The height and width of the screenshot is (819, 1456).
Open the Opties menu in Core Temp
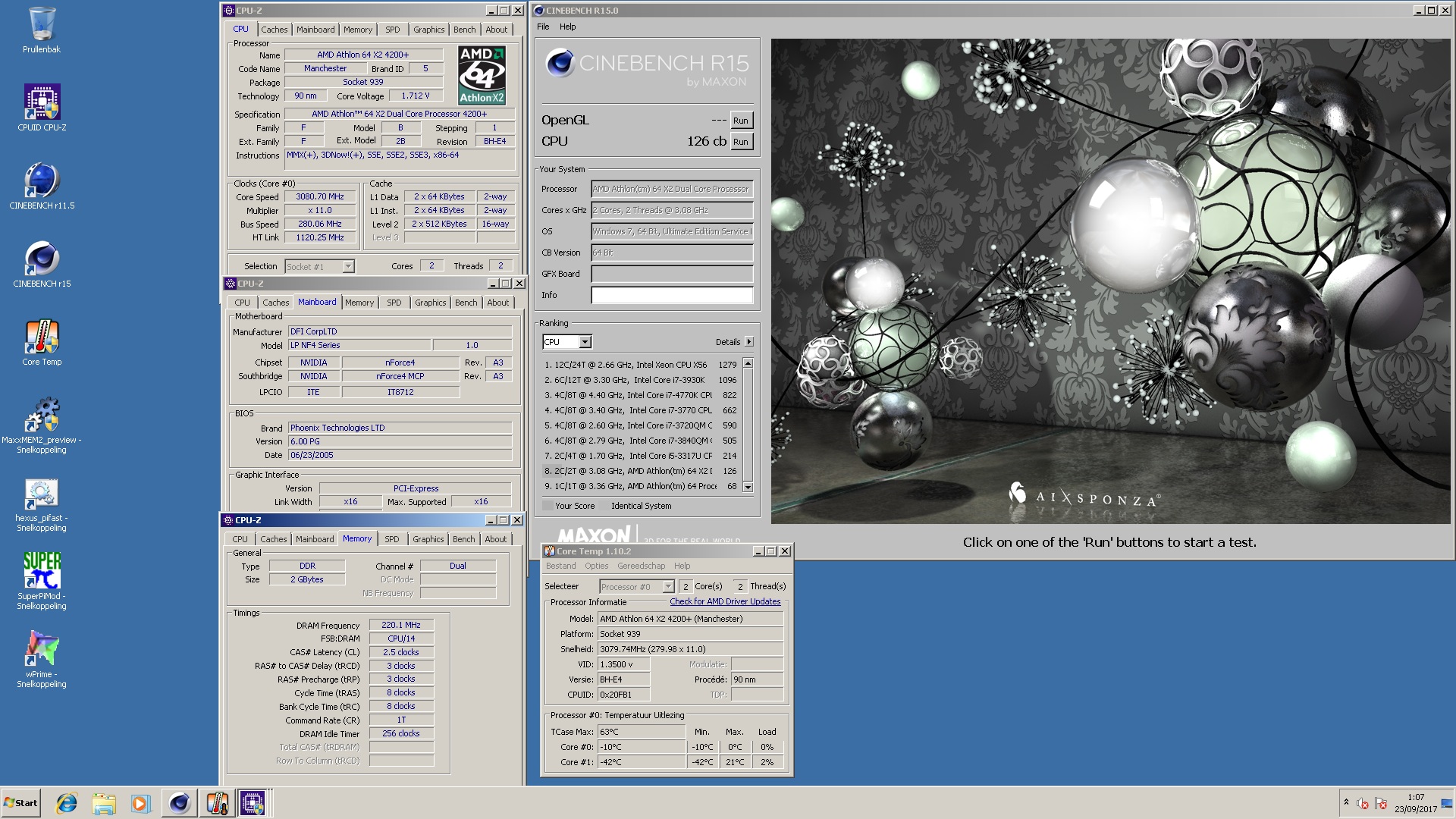[x=597, y=566]
